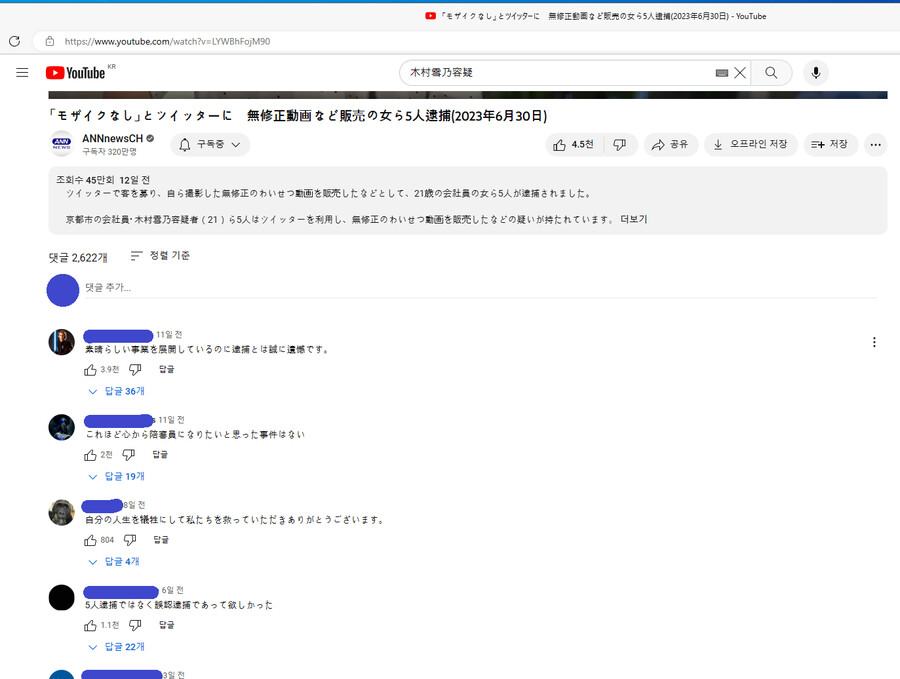This screenshot has width=900, height=679.
Task: Share the video with 공유 button
Action: point(670,145)
